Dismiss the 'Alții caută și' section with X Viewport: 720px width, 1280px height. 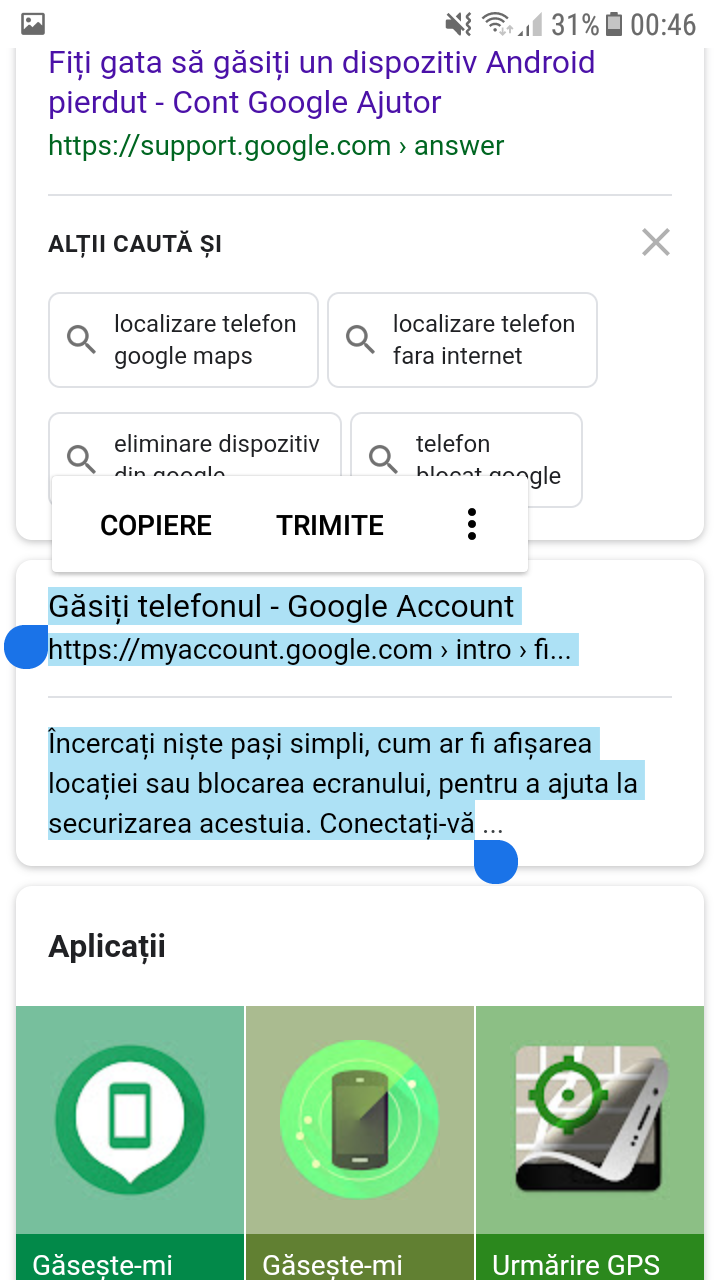pos(656,242)
